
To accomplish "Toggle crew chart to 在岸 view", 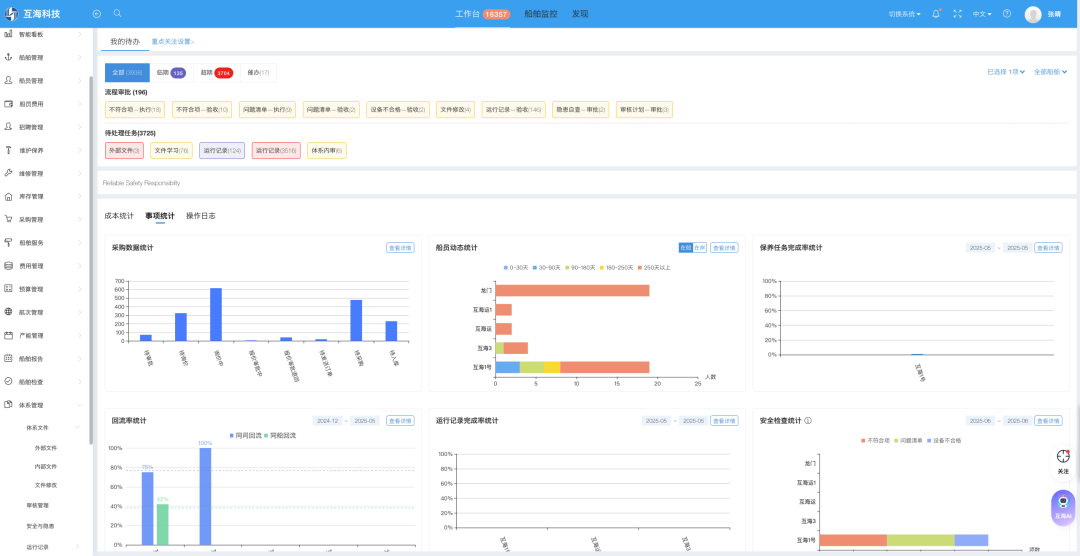I will [x=700, y=247].
